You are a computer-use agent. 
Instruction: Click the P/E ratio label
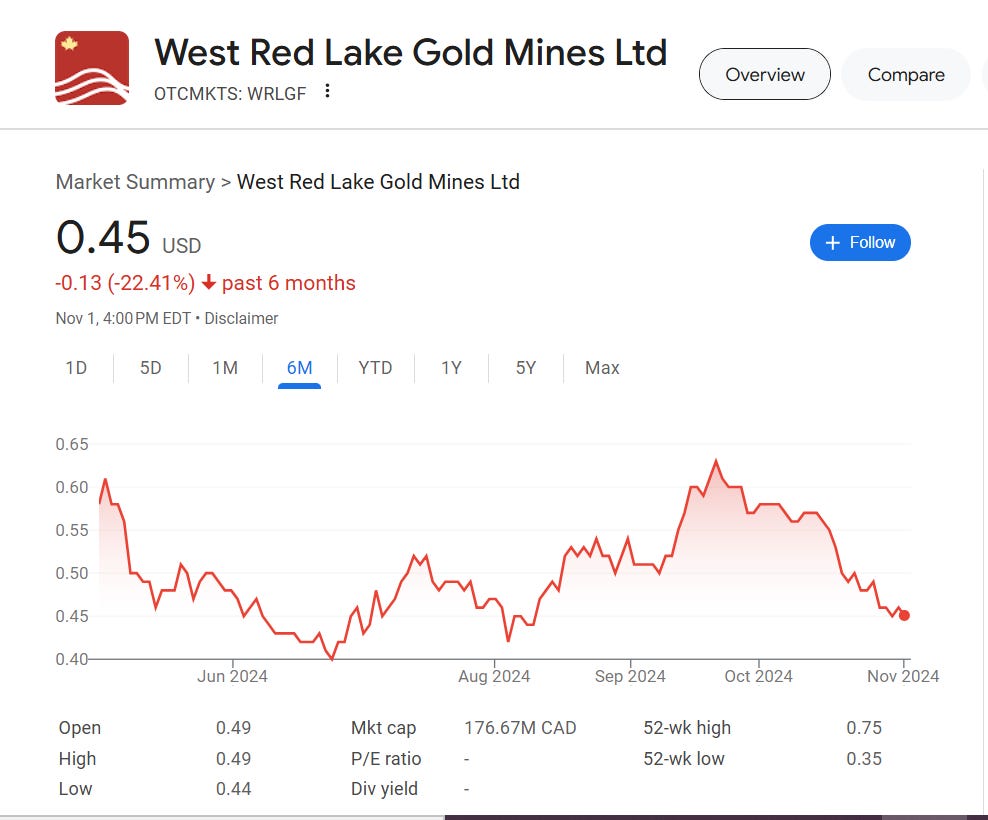coord(386,759)
